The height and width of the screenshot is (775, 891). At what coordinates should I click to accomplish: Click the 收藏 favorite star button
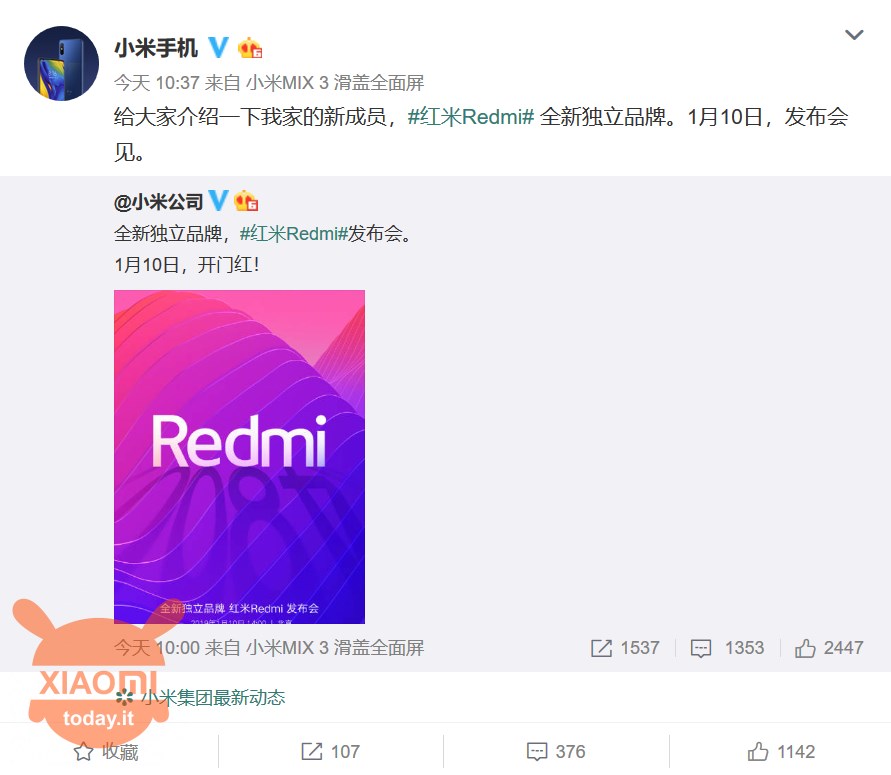coord(106,752)
